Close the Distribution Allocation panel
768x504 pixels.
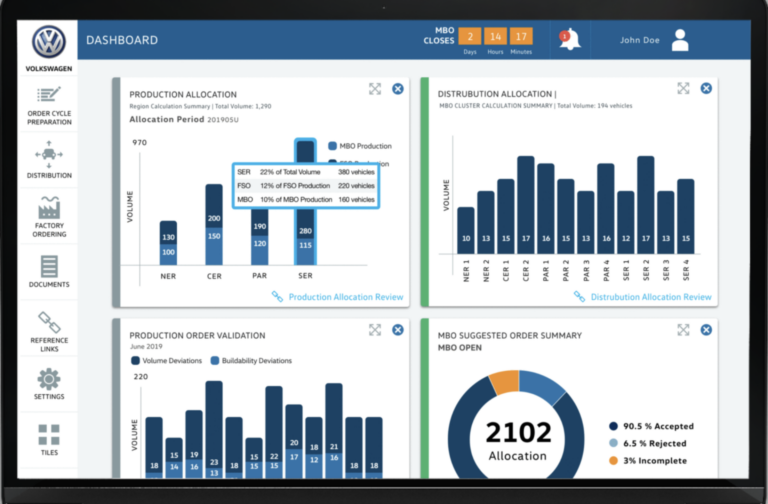tap(706, 89)
